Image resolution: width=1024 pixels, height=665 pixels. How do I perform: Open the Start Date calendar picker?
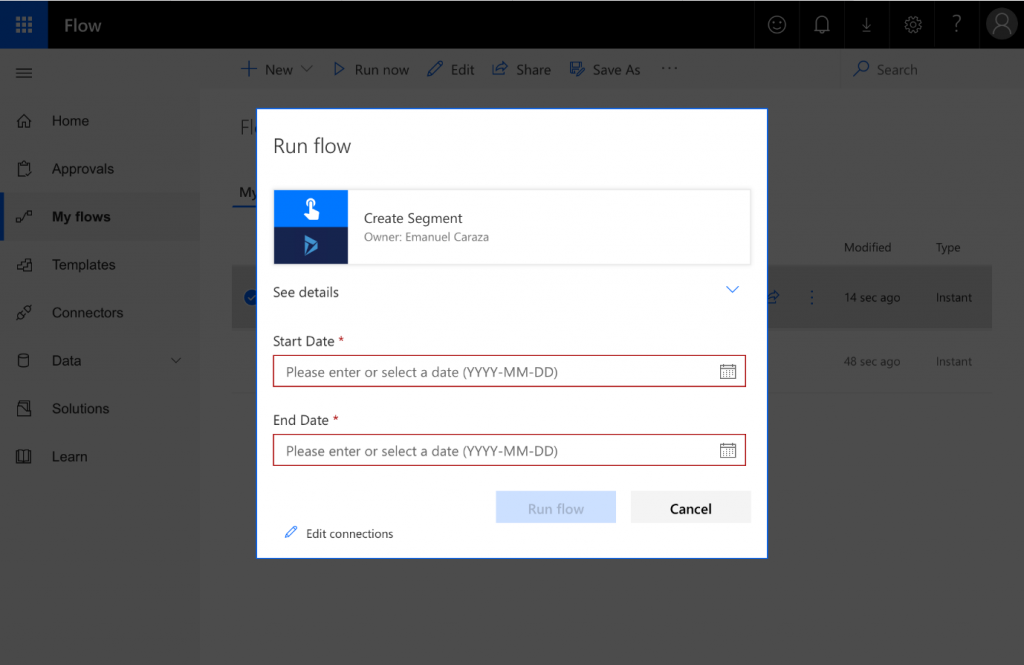[x=728, y=370]
